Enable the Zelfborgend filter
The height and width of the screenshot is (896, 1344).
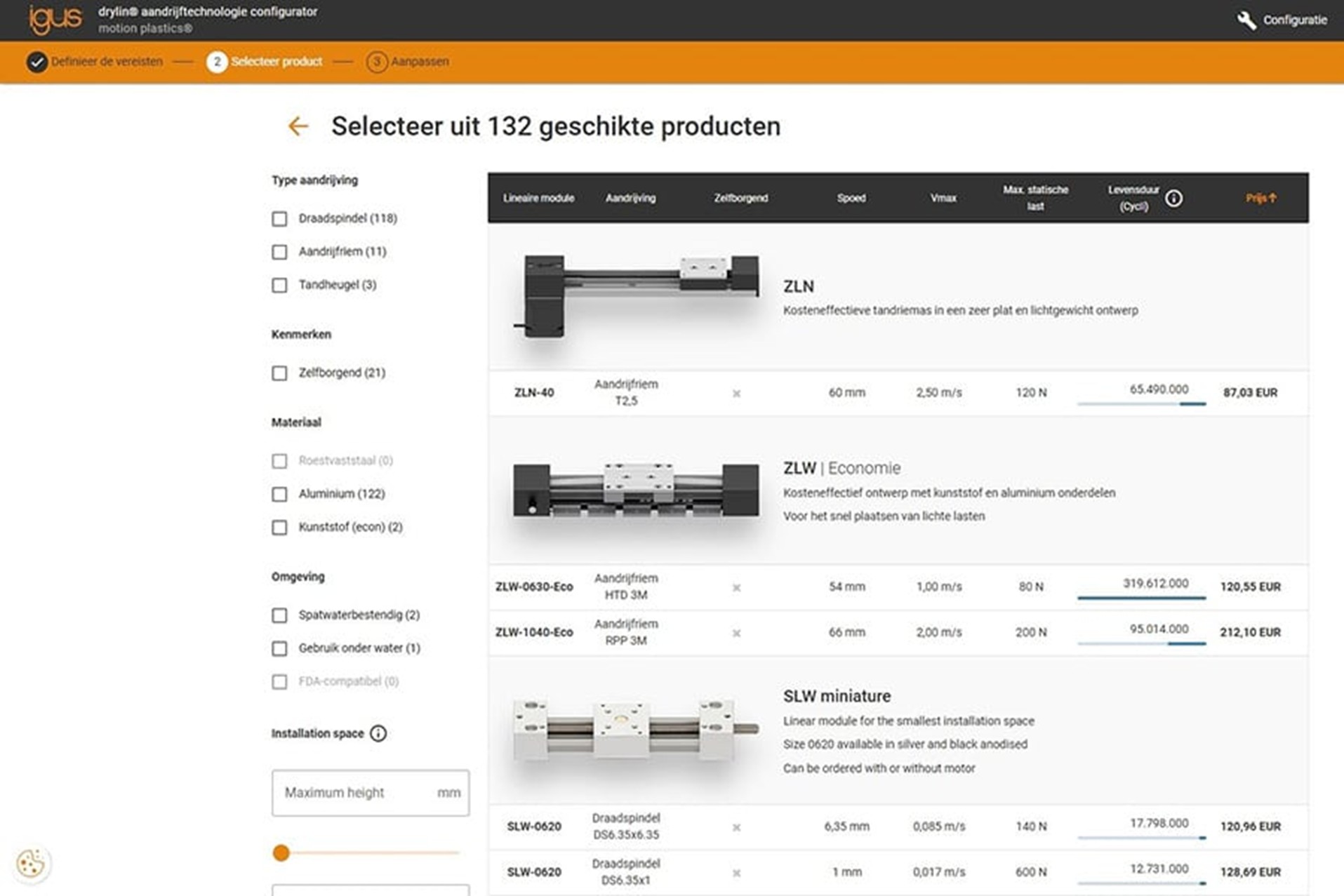(x=279, y=373)
